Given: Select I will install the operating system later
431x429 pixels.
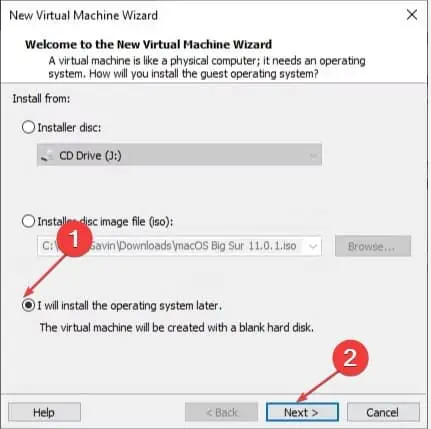Looking at the screenshot, I should tap(28, 305).
